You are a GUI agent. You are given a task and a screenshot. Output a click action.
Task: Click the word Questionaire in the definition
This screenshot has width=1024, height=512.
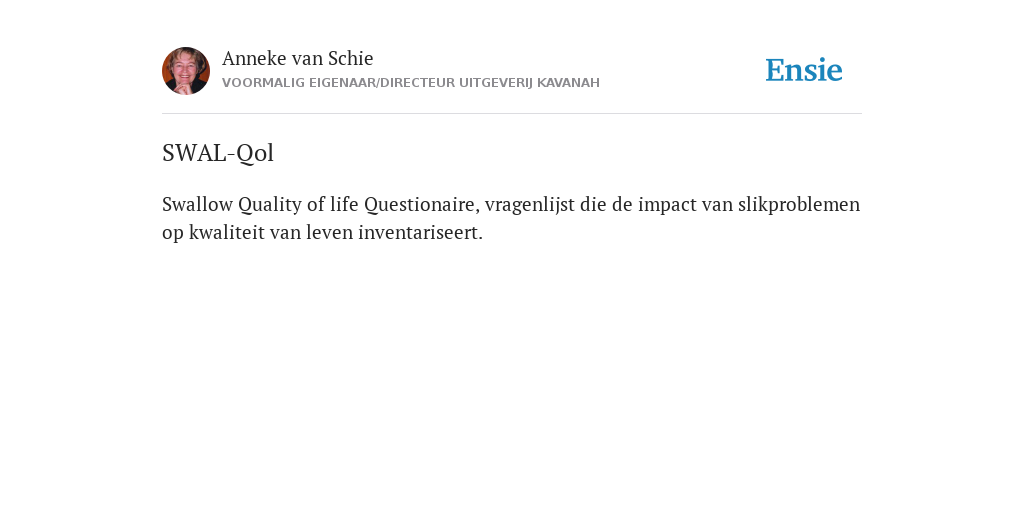422,205
